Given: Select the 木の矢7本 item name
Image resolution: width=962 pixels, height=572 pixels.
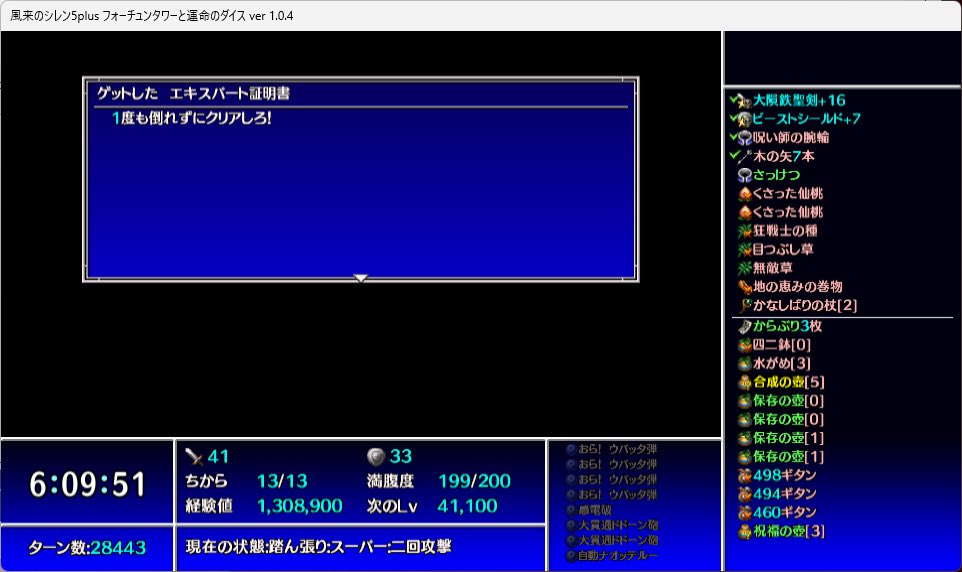Looking at the screenshot, I should pos(783,157).
